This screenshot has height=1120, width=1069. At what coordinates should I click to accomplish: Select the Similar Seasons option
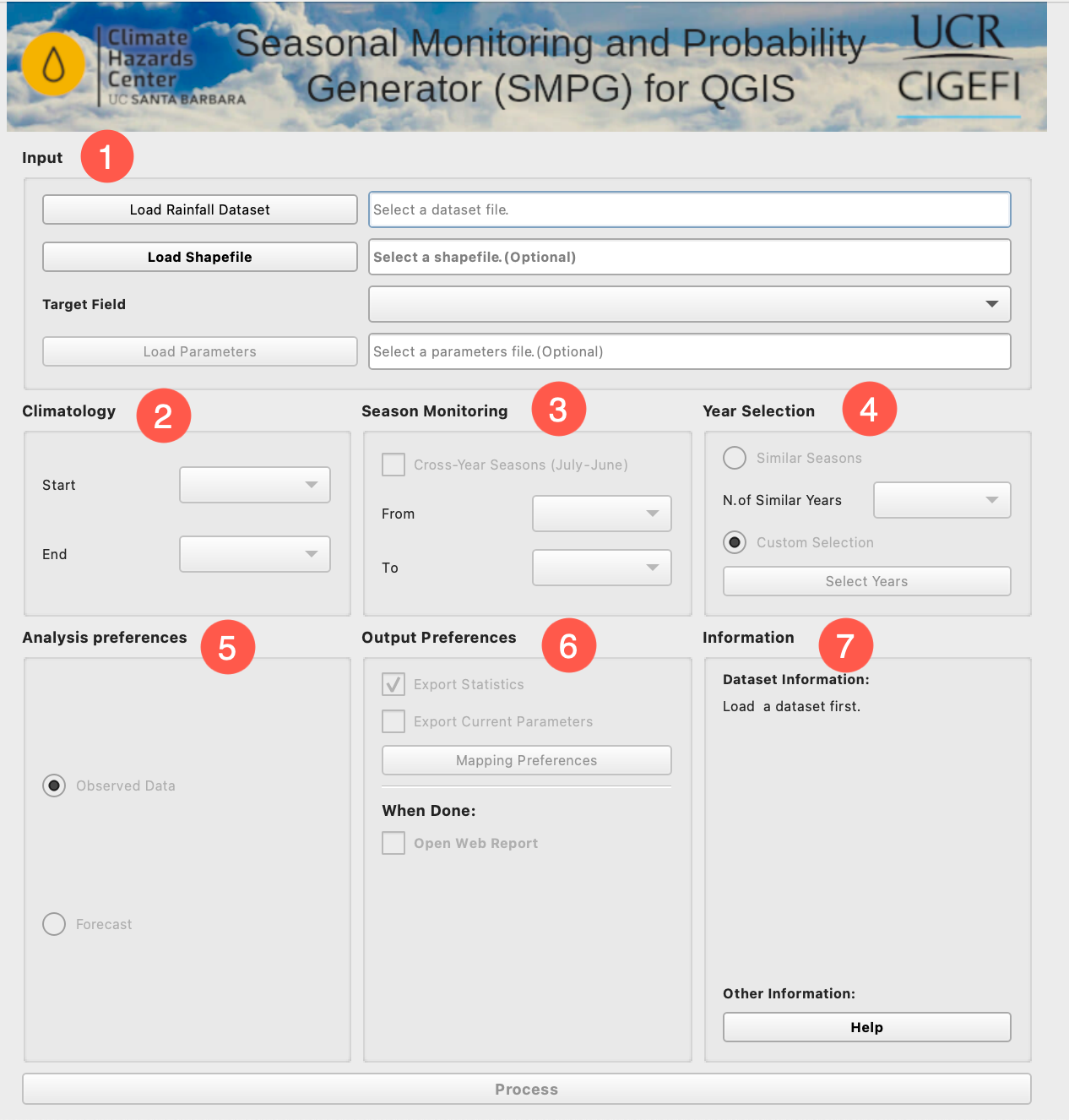[734, 458]
